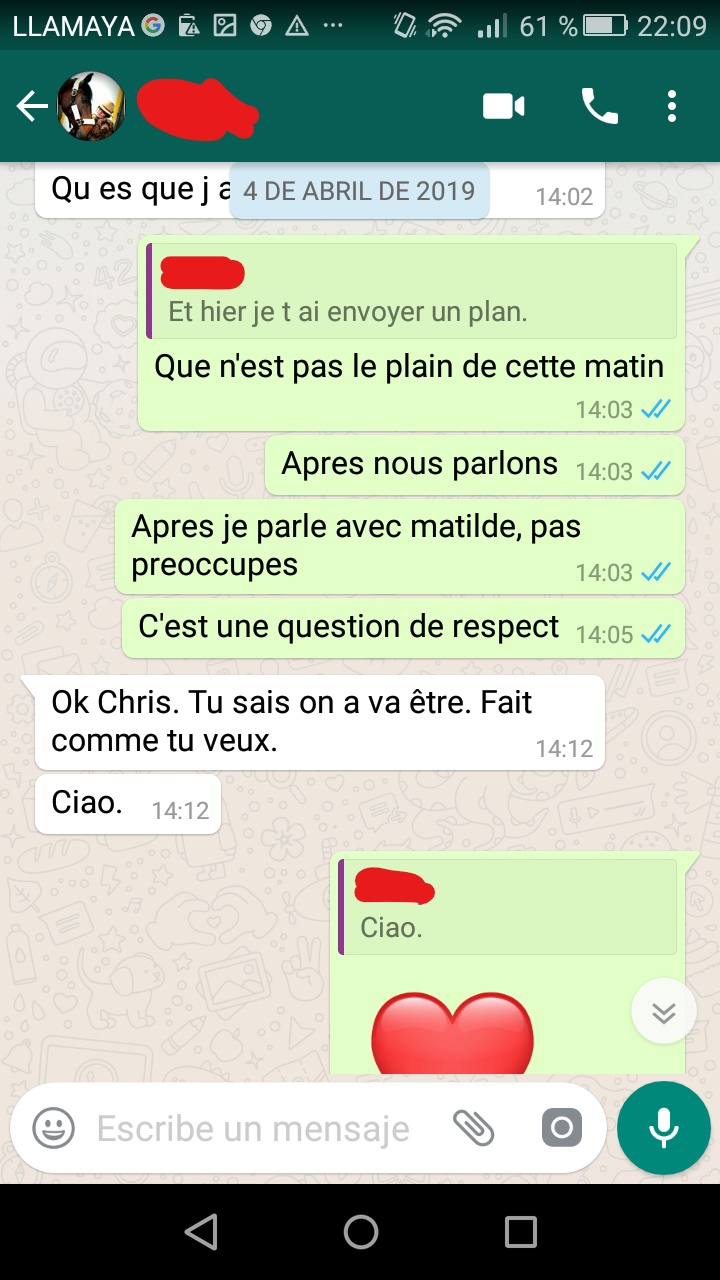The width and height of the screenshot is (720, 1280).
Task: Tap the Android recent apps button
Action: 521,1232
